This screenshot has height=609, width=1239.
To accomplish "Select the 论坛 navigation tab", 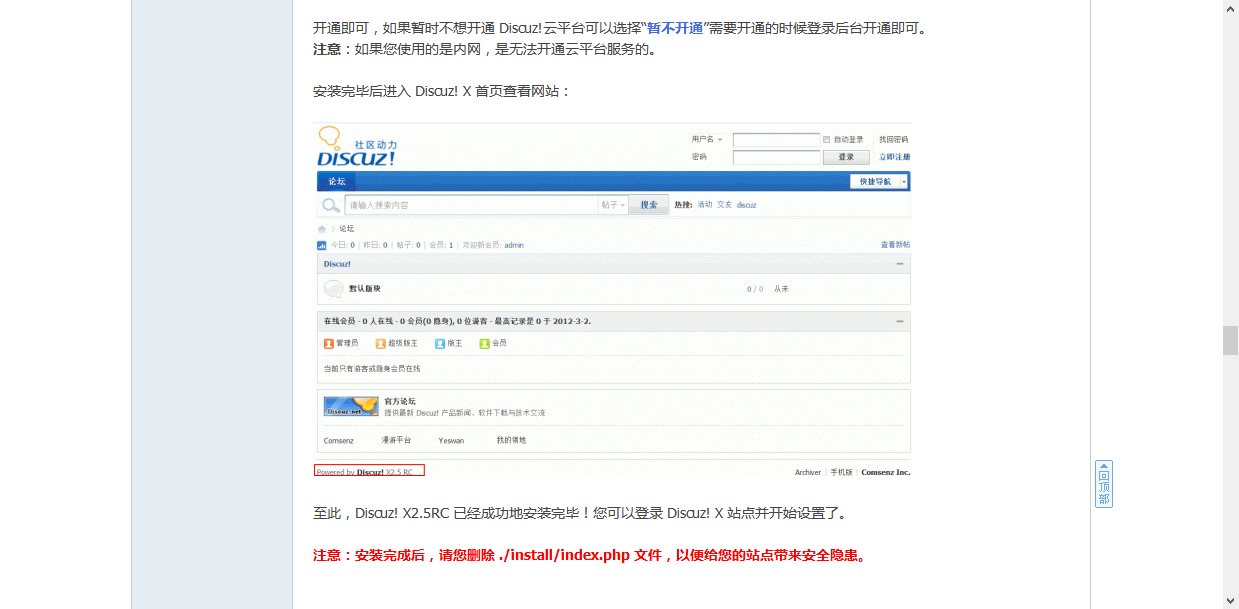I will point(337,181).
